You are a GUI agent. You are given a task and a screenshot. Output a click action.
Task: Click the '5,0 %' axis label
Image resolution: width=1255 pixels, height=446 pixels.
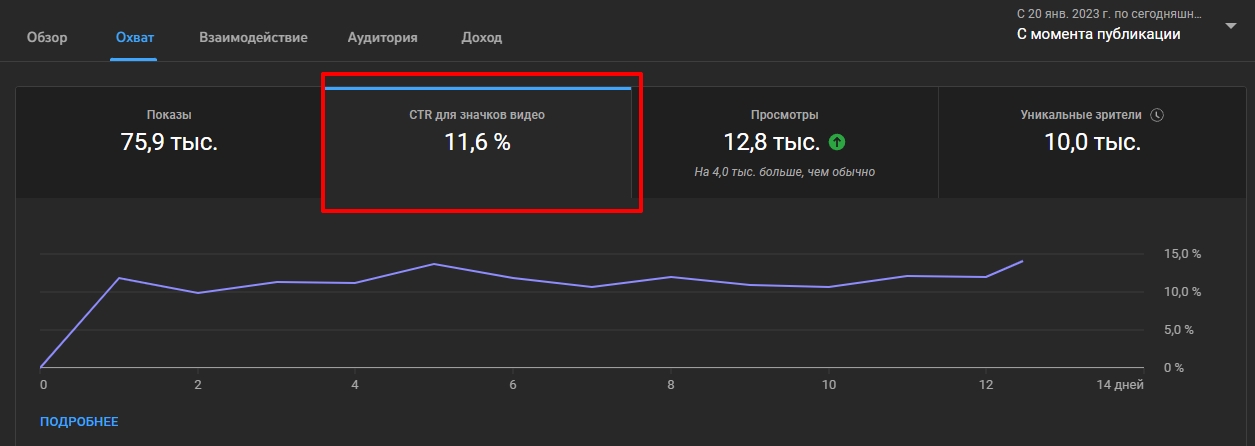coord(1180,330)
